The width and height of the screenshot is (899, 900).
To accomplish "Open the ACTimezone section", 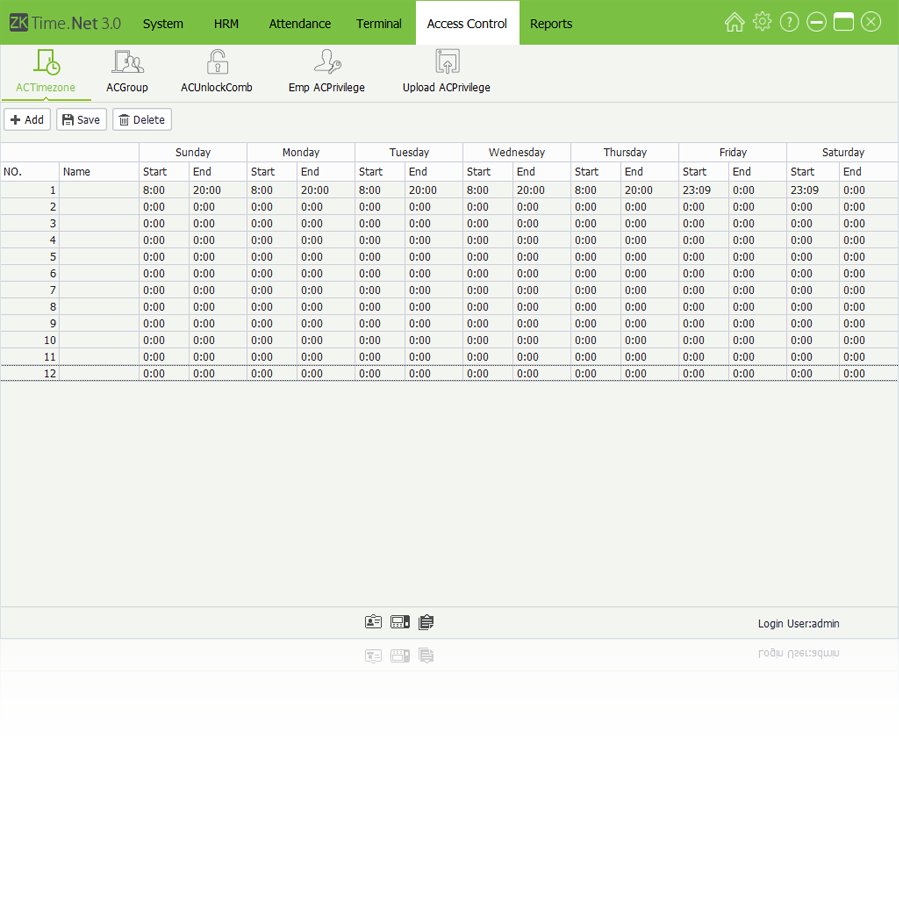I will pyautogui.click(x=46, y=72).
